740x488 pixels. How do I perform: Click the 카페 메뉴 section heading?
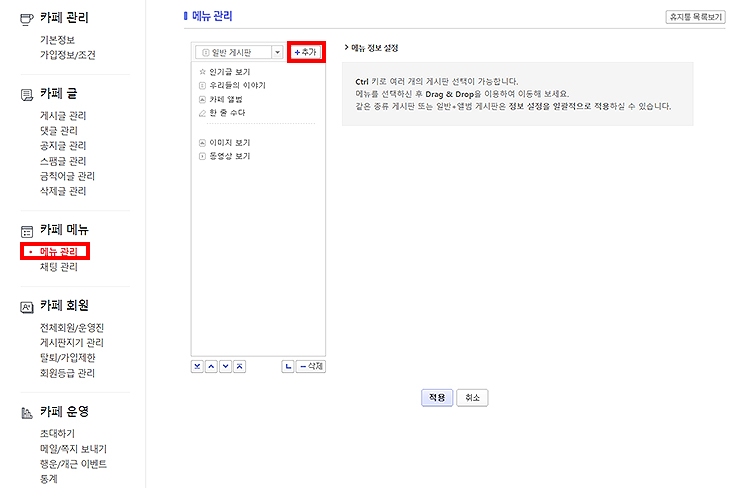click(x=64, y=230)
